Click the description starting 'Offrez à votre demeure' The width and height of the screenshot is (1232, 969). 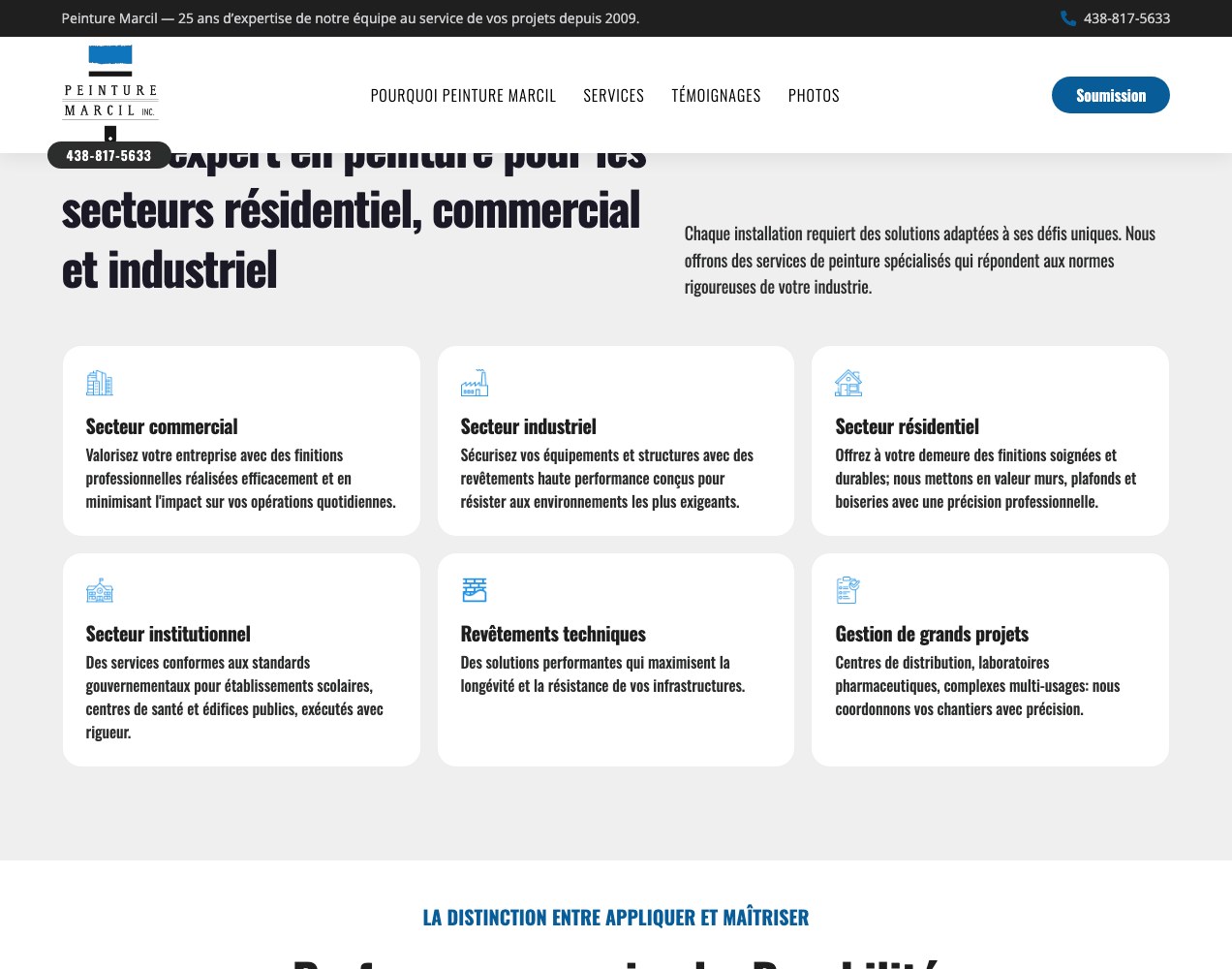click(986, 479)
